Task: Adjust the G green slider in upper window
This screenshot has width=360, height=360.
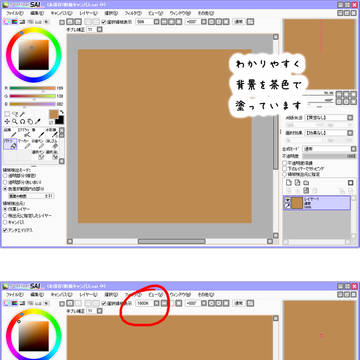Action: pyautogui.click(x=32, y=96)
